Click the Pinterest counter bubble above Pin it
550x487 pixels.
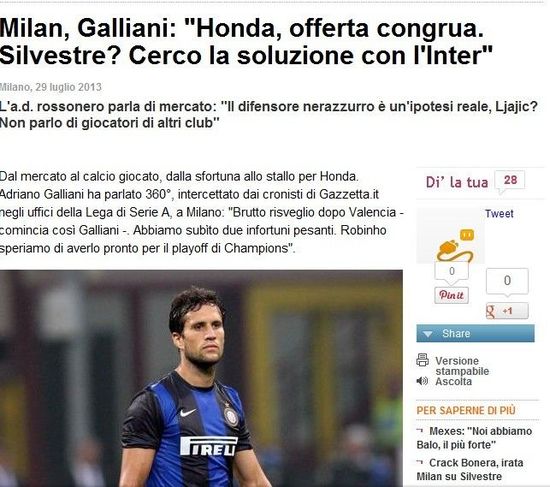click(451, 271)
